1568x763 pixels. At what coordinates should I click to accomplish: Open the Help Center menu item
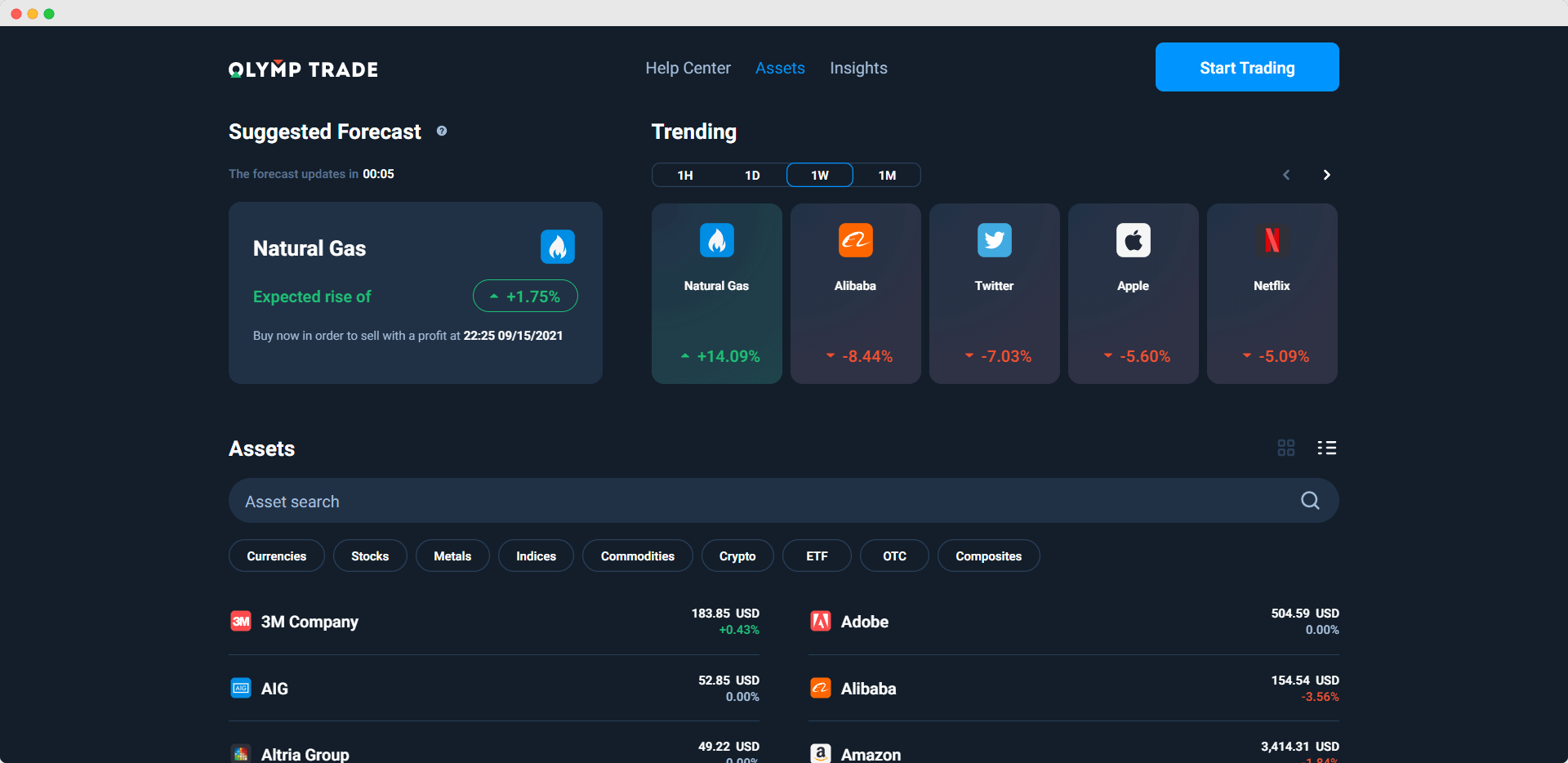[x=688, y=68]
